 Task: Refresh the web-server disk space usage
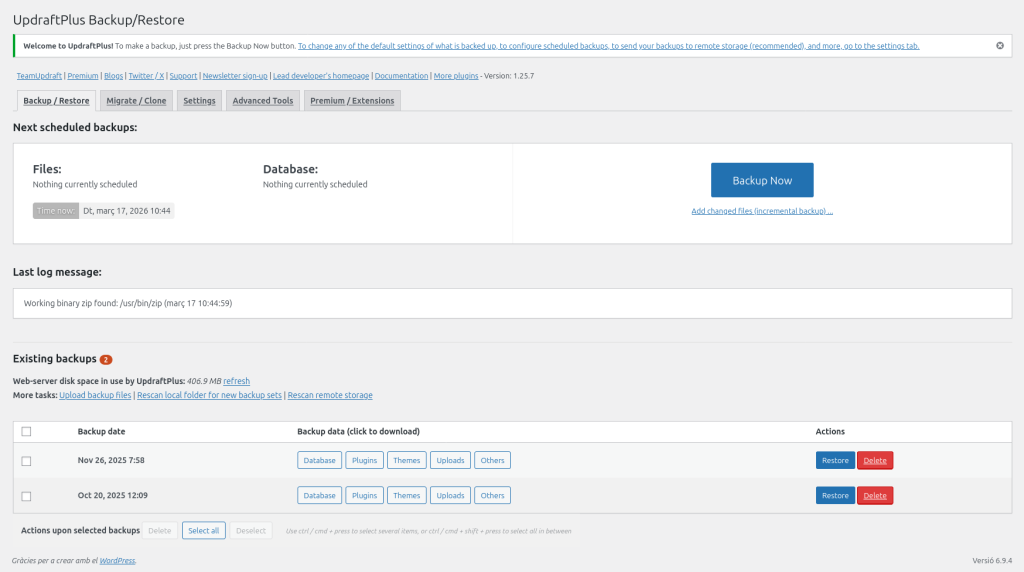[x=237, y=381]
